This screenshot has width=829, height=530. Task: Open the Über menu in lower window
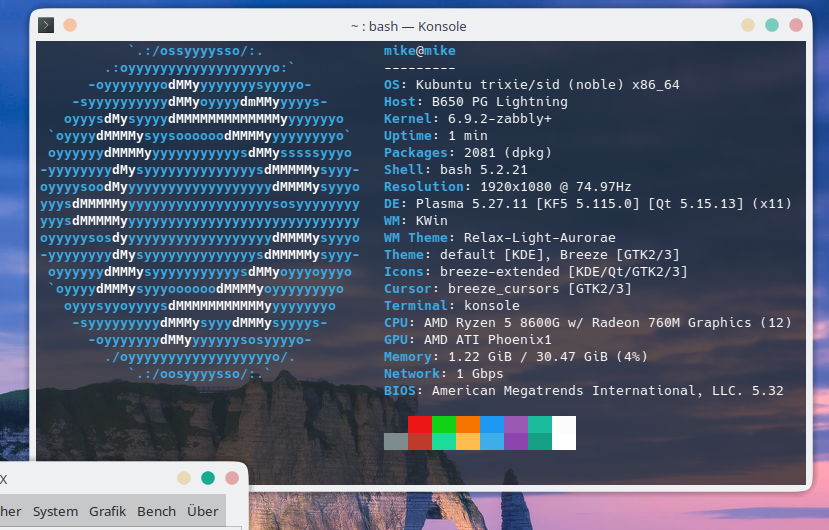tap(202, 511)
